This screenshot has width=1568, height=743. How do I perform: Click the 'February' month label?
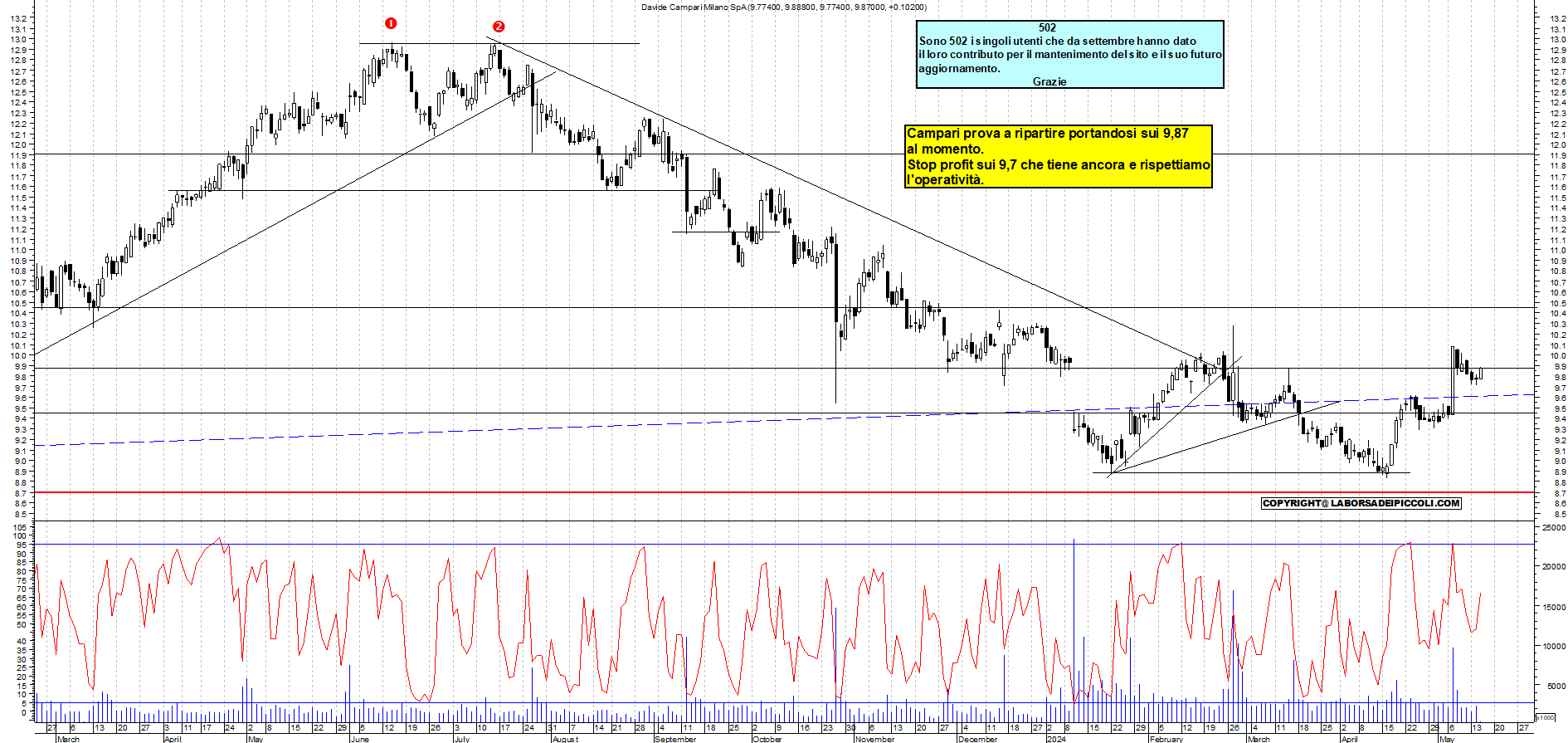click(1166, 739)
